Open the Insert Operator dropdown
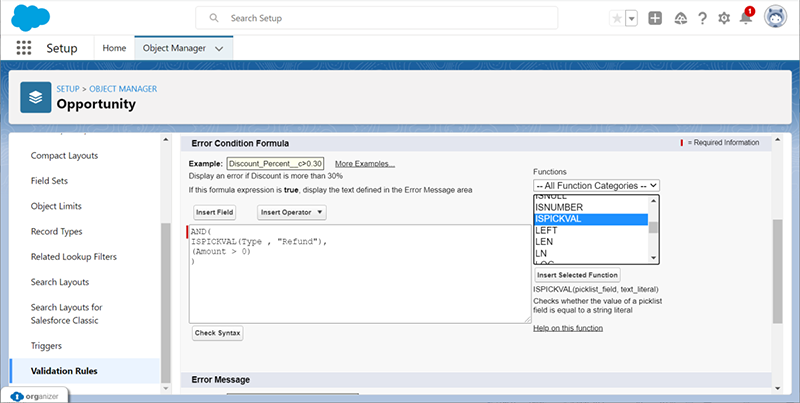Image resolution: width=800 pixels, height=403 pixels. coord(291,212)
